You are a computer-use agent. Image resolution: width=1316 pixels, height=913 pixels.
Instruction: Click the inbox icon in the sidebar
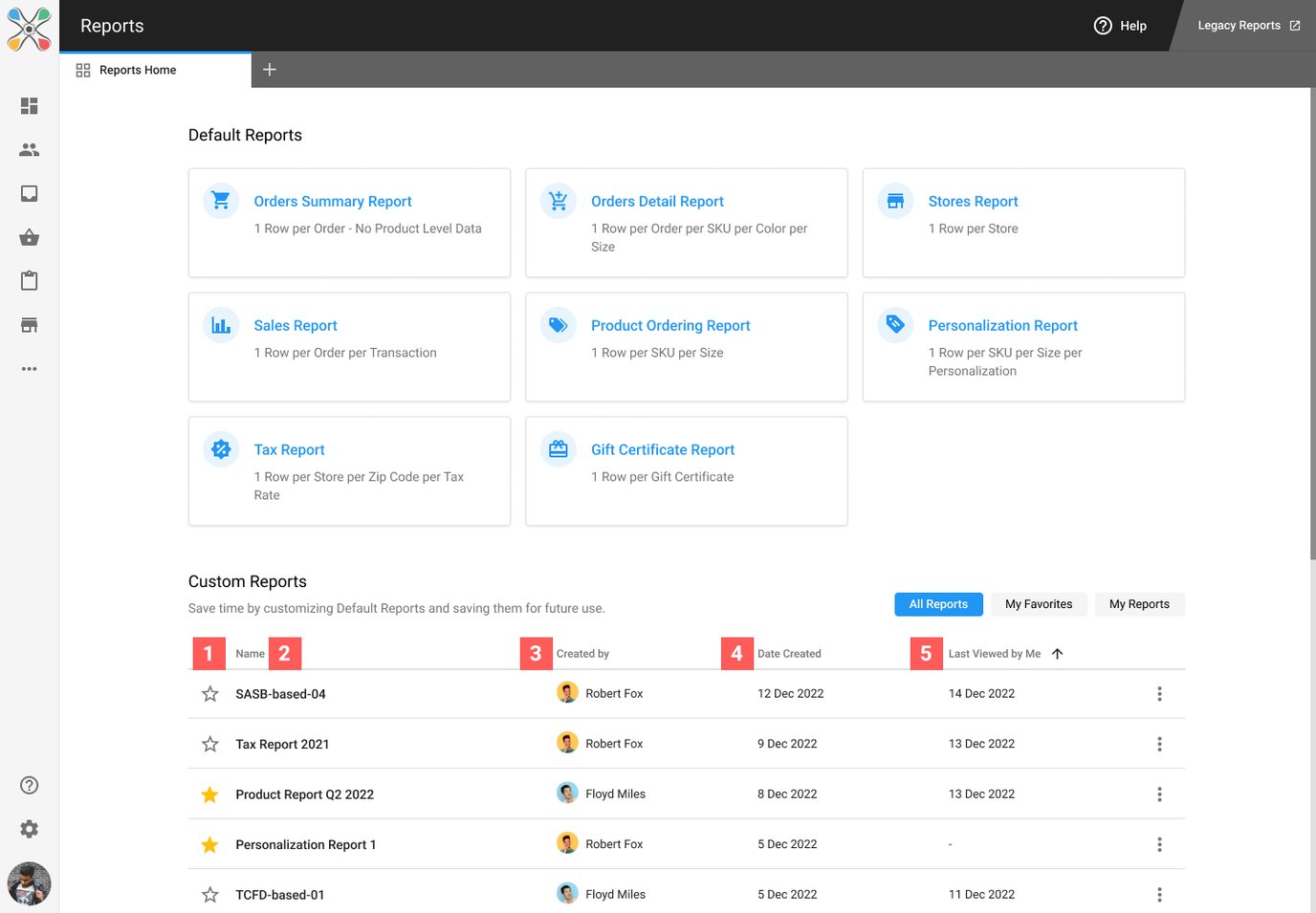click(30, 194)
